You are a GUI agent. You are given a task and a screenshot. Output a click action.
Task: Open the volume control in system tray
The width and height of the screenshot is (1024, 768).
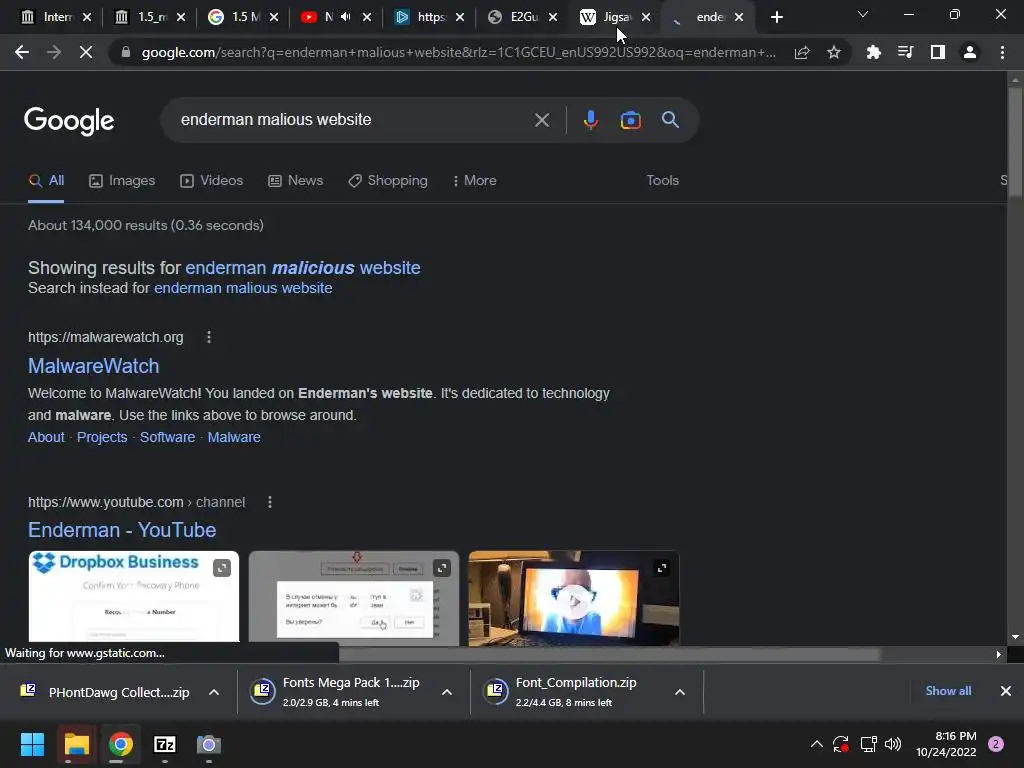point(893,744)
